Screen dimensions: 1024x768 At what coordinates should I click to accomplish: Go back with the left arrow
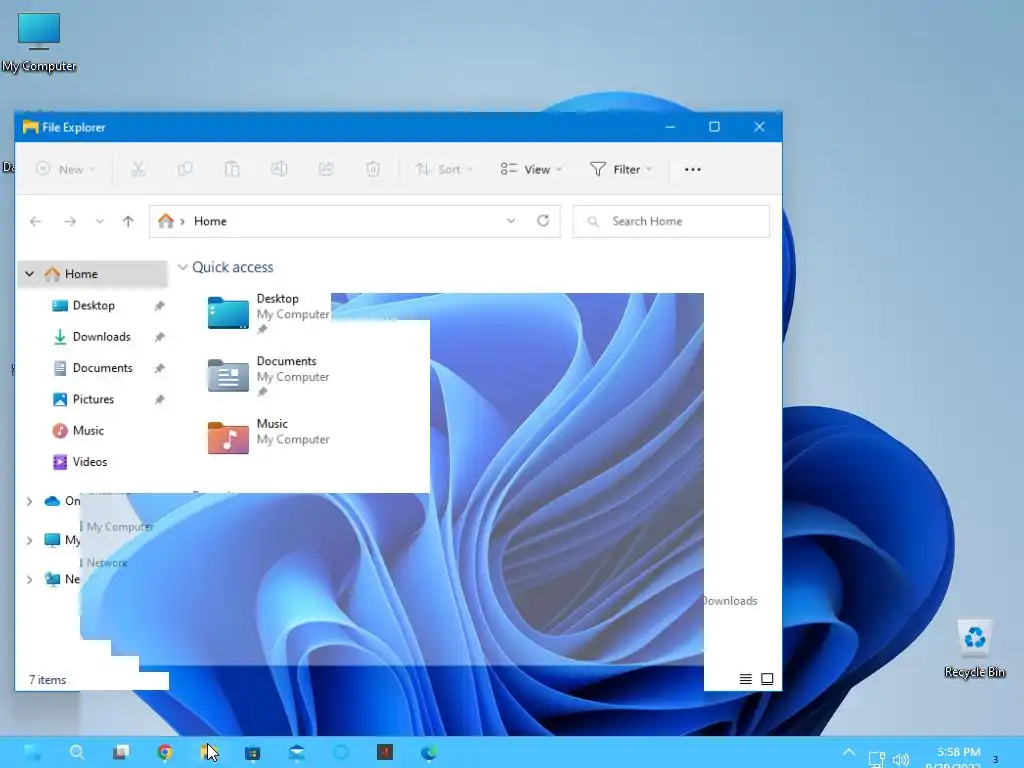pyautogui.click(x=36, y=221)
